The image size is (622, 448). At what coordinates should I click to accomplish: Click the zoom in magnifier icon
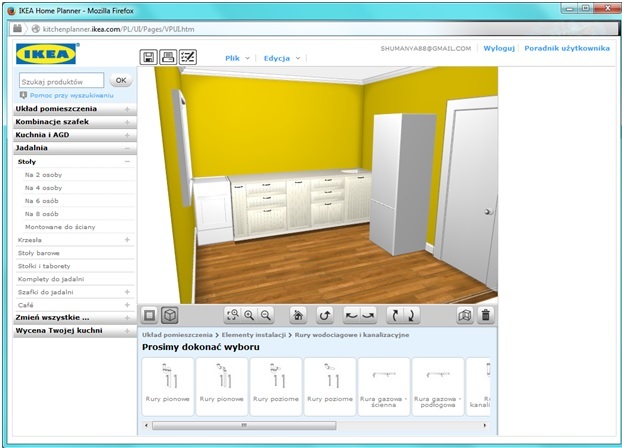[249, 315]
